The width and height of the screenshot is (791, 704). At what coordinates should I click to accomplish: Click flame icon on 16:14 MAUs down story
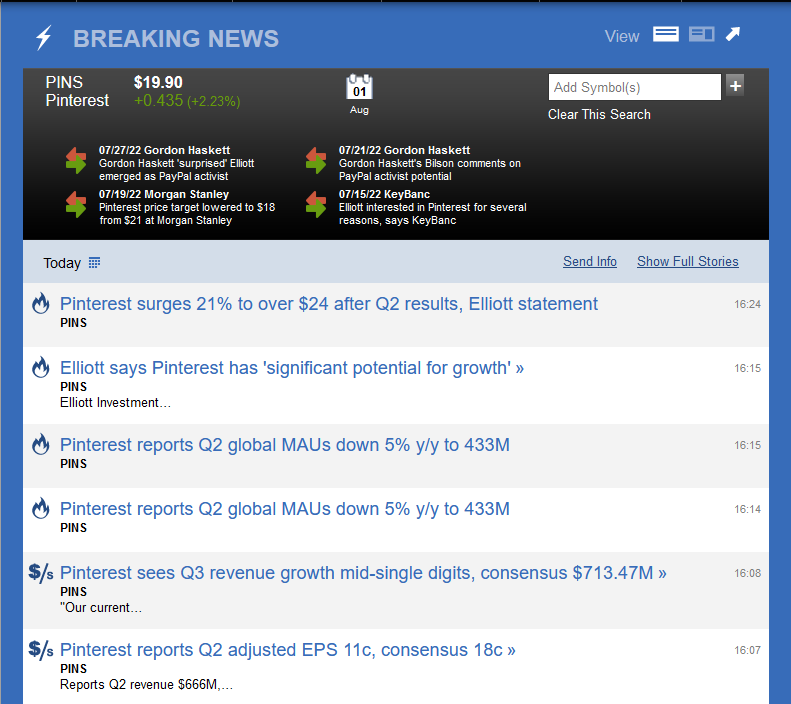41,508
